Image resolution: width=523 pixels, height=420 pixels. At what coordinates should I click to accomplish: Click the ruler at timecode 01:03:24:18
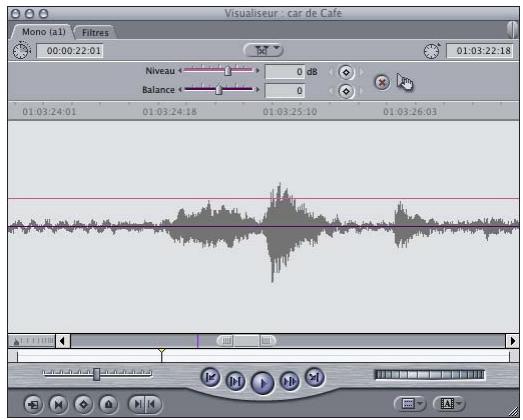(x=169, y=112)
